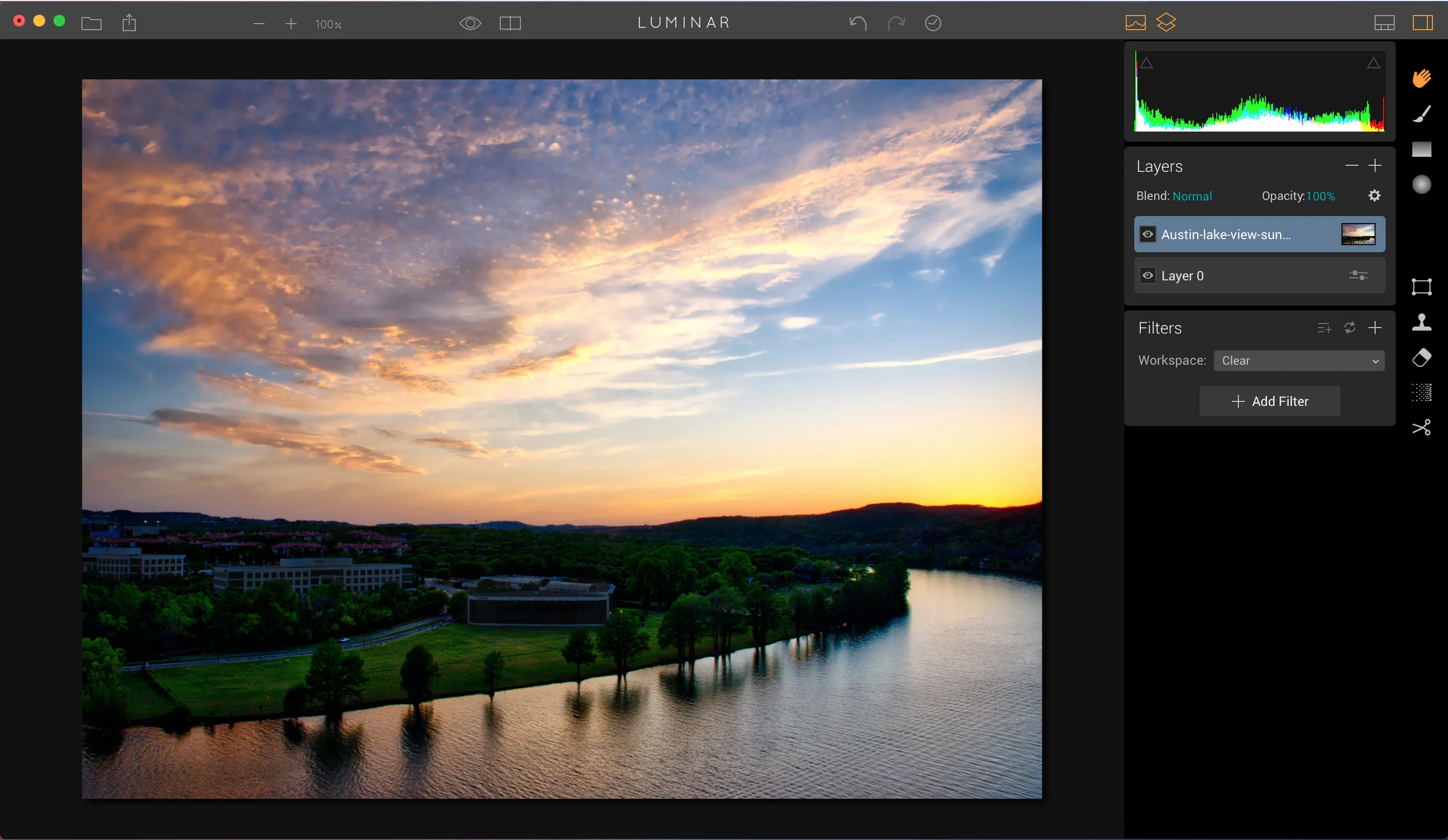The height and width of the screenshot is (840, 1448).
Task: Click the sunset photo canvas
Action: tap(562, 439)
